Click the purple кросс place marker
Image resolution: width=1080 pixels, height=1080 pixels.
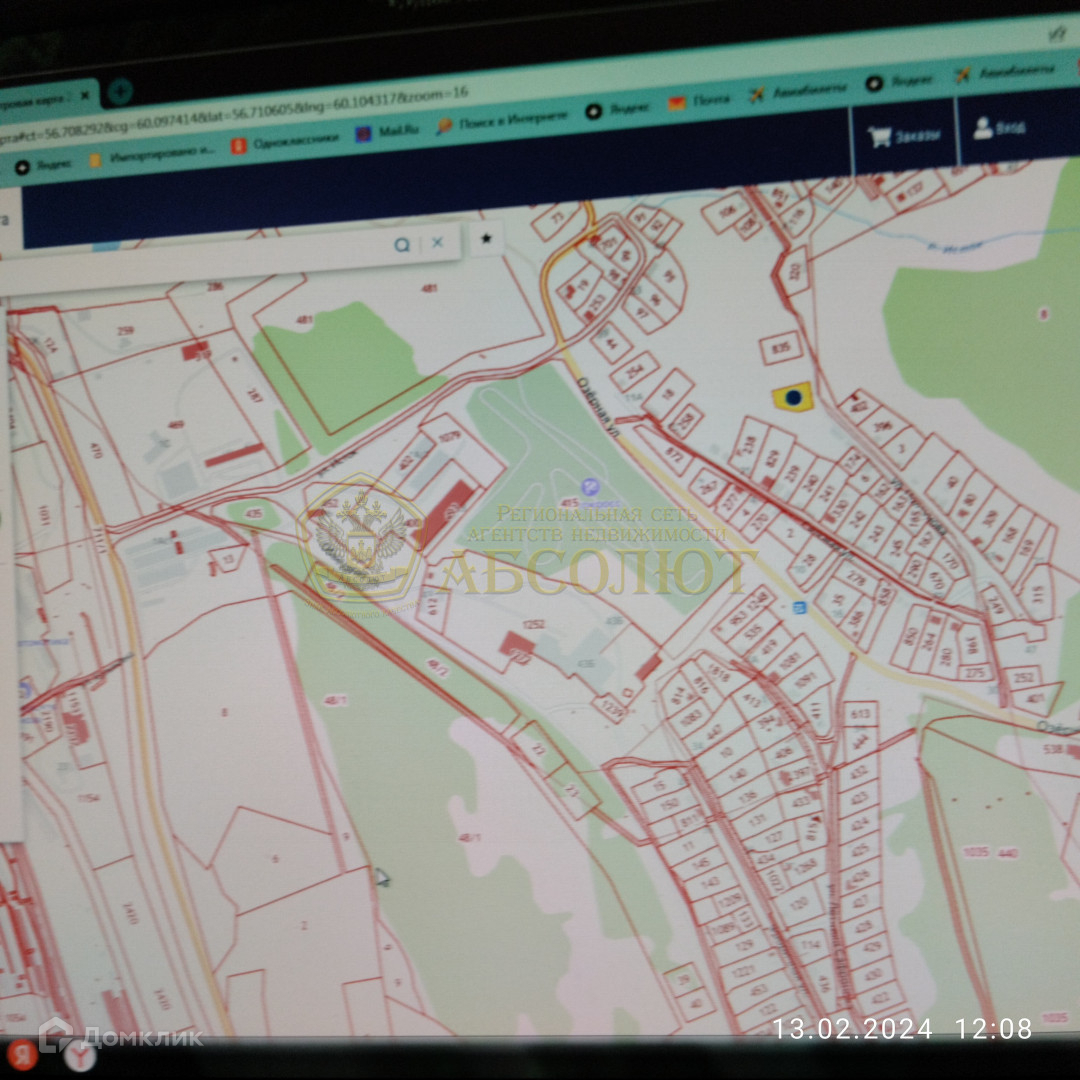590,487
